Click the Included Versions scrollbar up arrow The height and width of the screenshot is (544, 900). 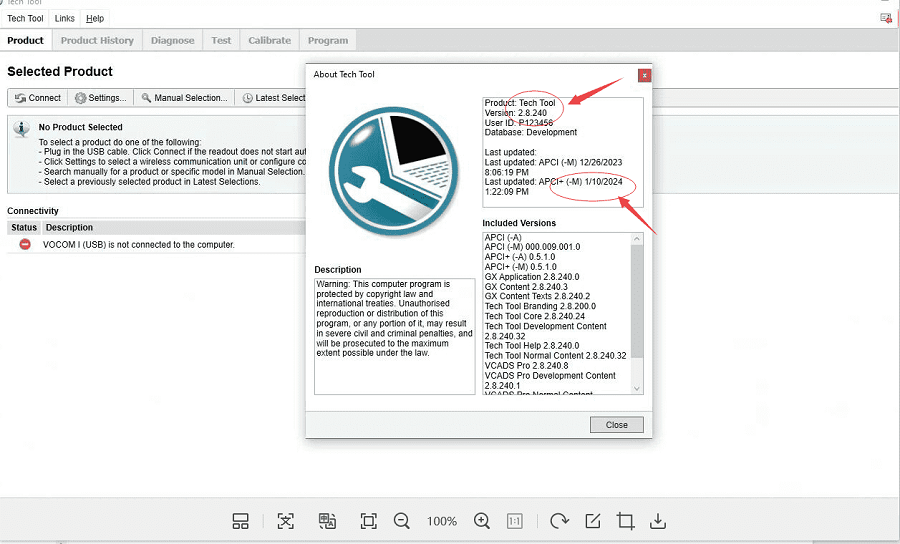tap(637, 238)
